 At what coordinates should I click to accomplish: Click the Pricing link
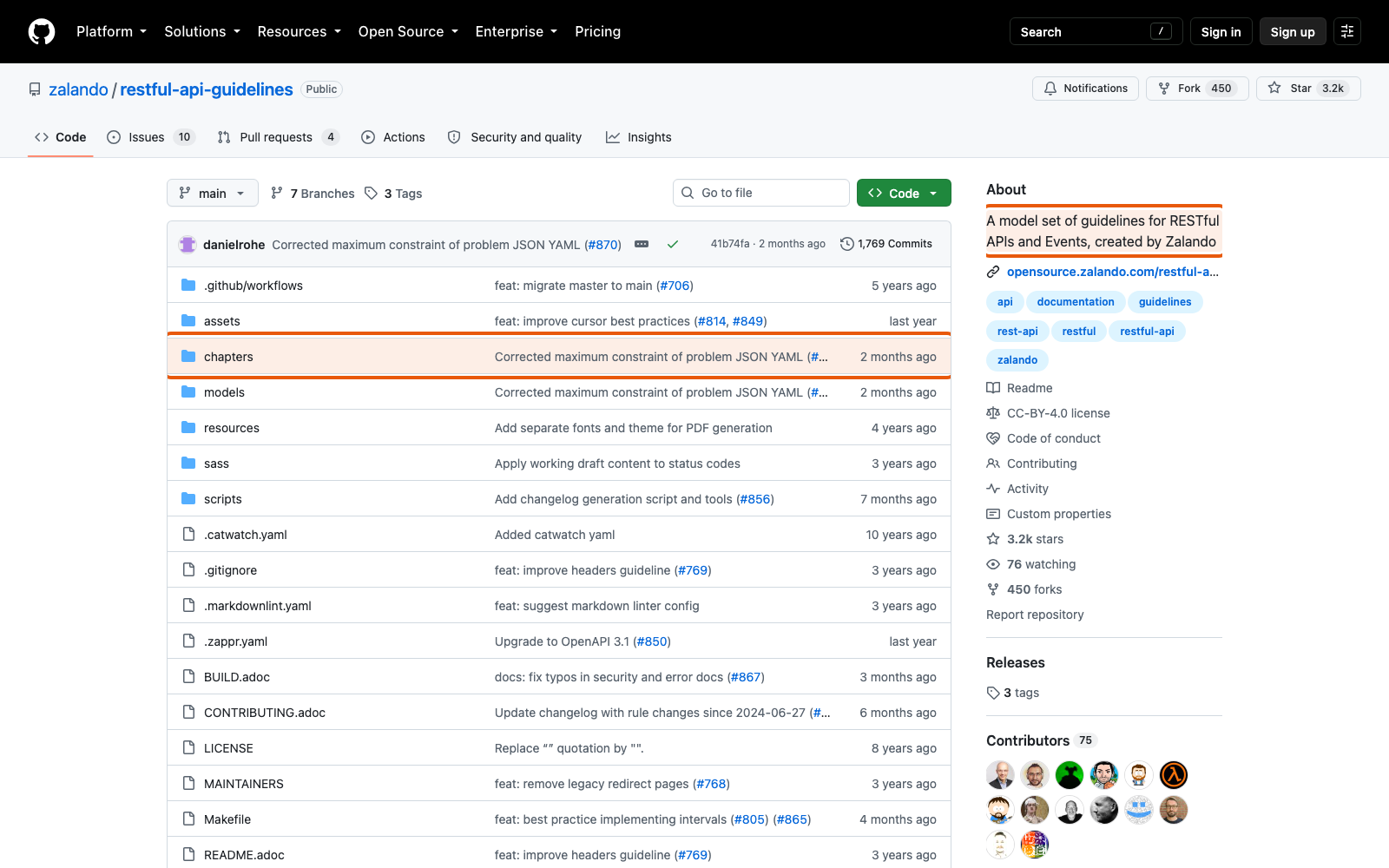pos(597,31)
